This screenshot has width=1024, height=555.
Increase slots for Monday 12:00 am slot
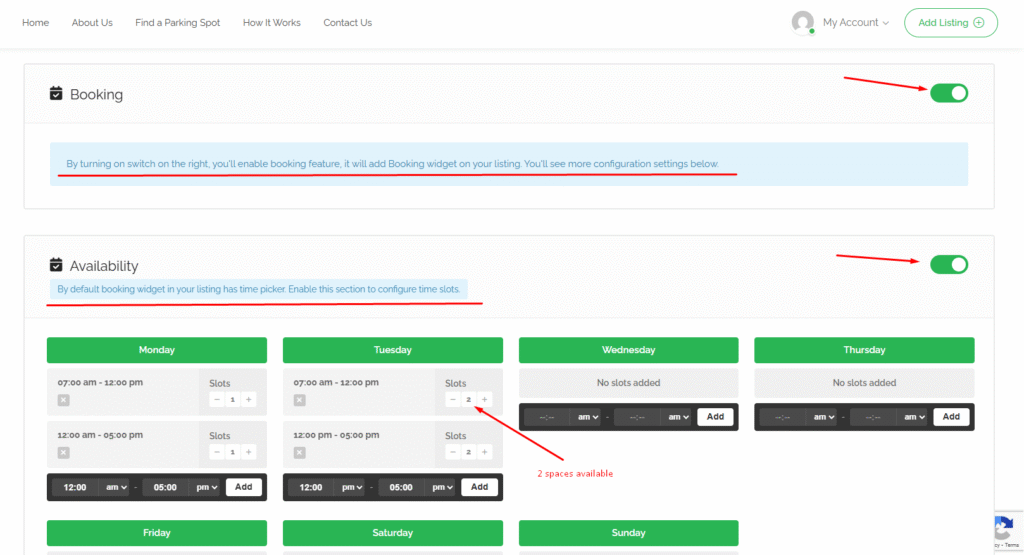[x=249, y=452]
